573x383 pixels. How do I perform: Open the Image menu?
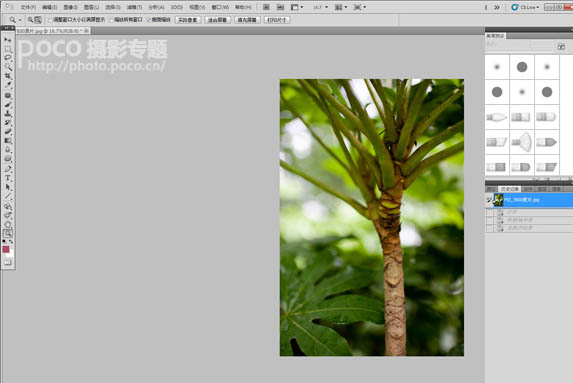click(x=71, y=7)
